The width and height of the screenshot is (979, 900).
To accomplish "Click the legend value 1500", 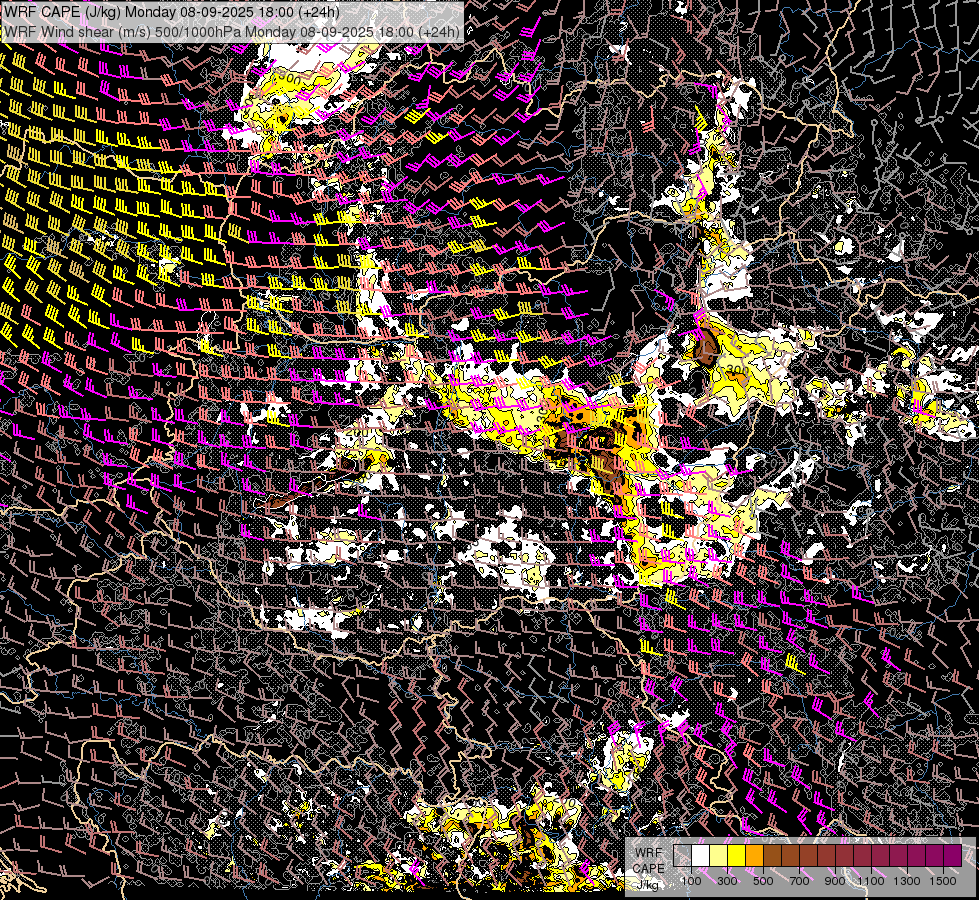I will pyautogui.click(x=943, y=881).
